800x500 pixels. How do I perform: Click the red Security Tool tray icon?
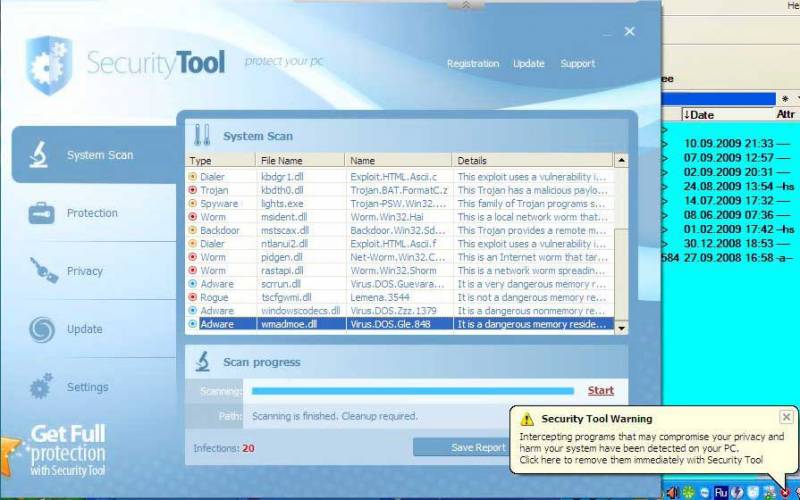click(x=787, y=491)
